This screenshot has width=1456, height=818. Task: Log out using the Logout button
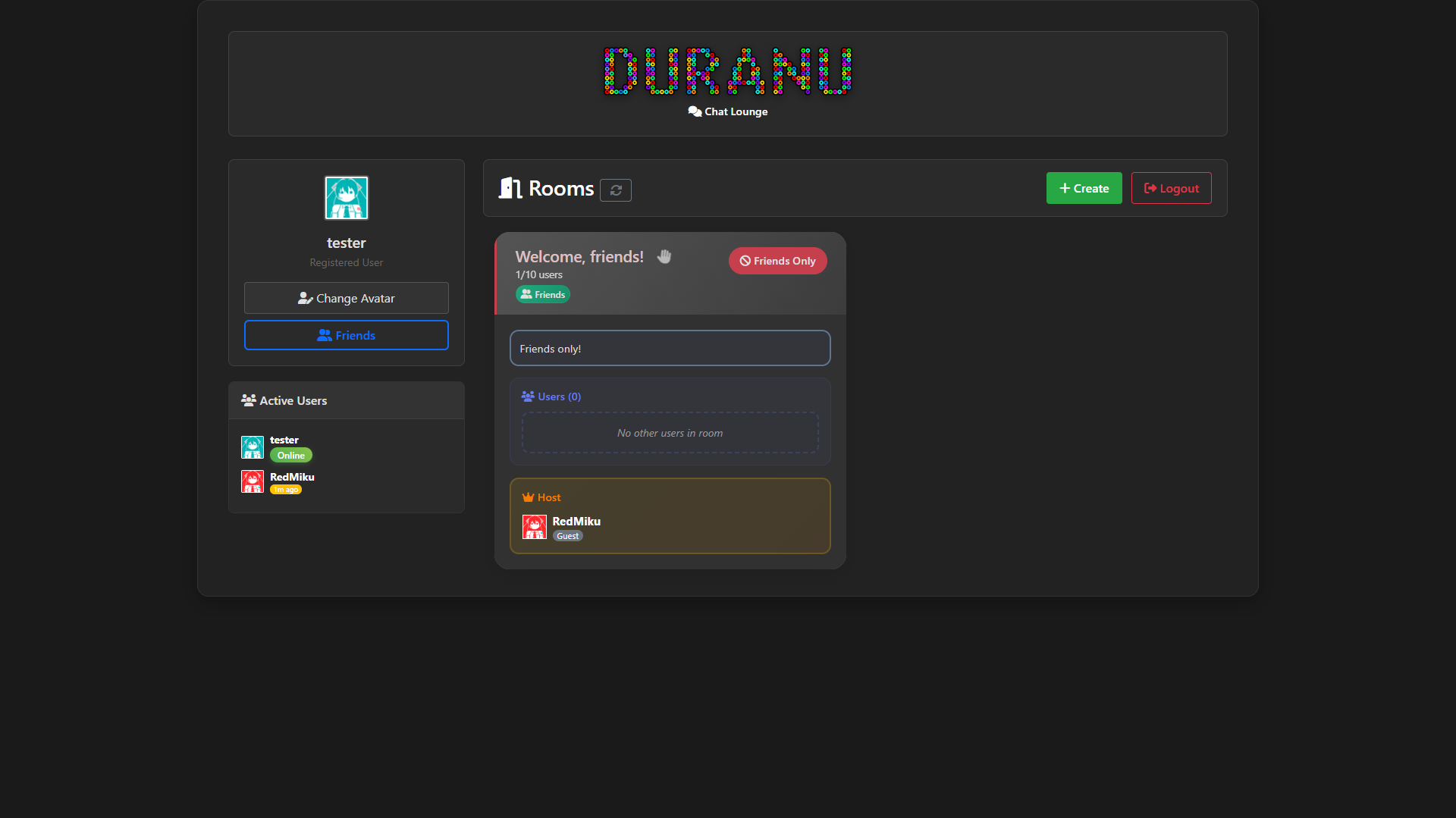(1171, 188)
